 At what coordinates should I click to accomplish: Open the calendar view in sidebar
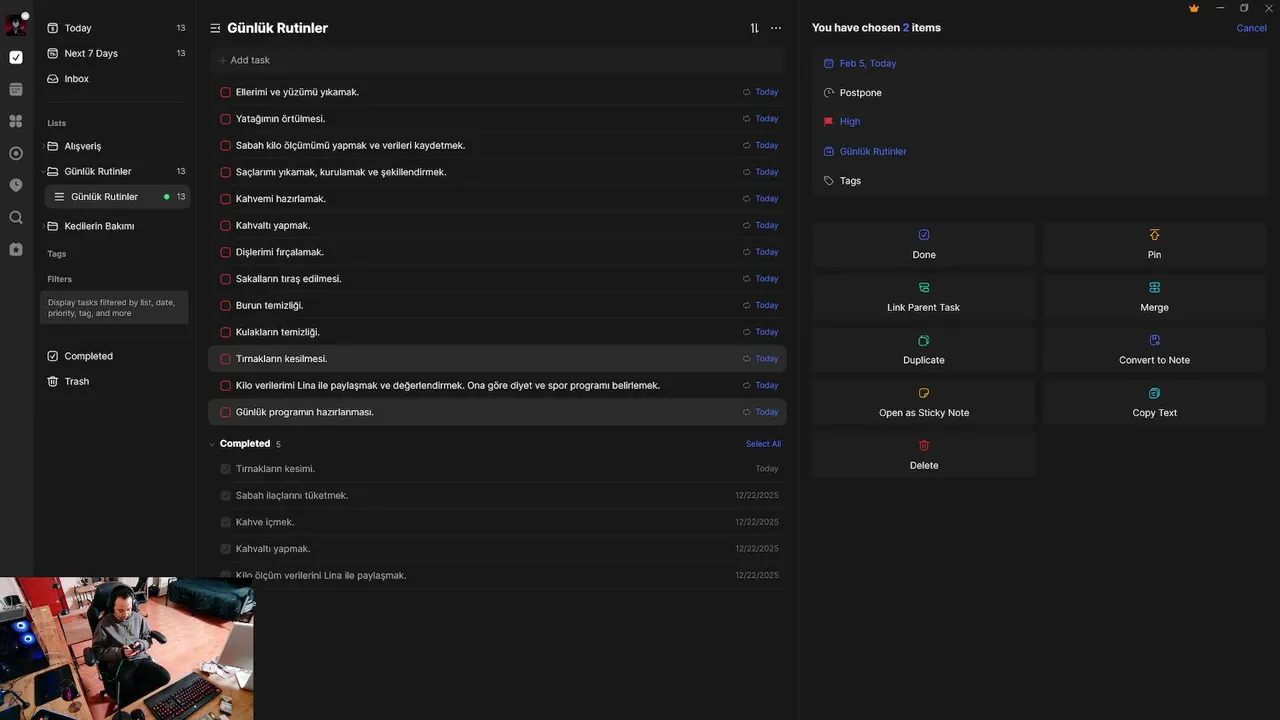(x=16, y=89)
